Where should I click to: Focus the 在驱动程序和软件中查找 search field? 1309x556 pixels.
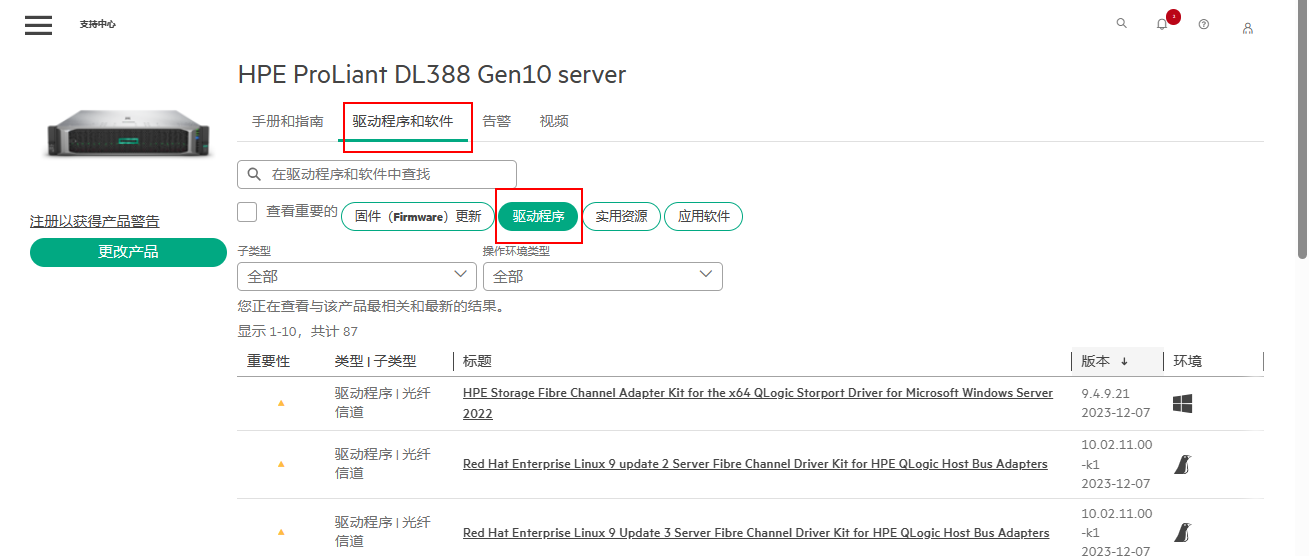click(x=388, y=174)
